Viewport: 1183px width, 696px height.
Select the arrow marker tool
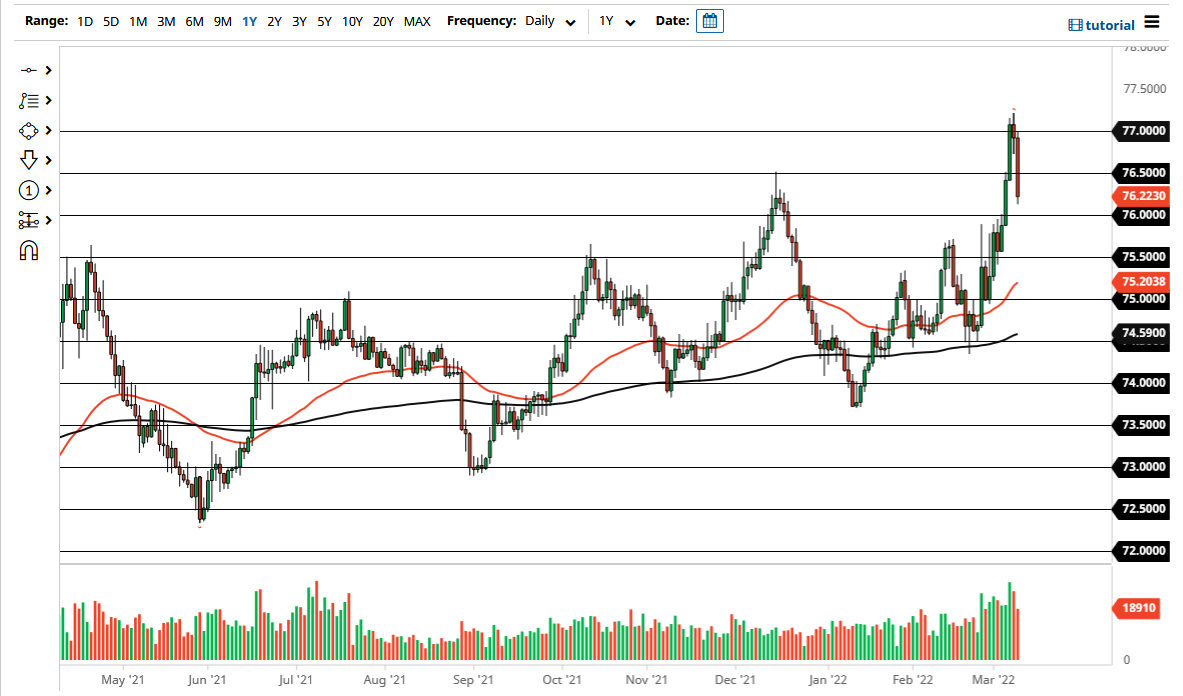tap(28, 160)
